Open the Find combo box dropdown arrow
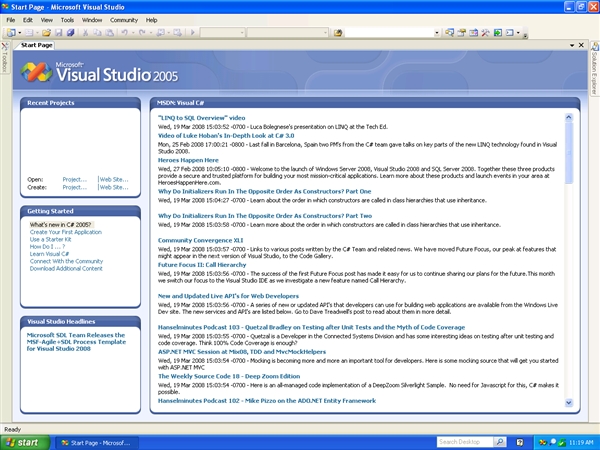This screenshot has width=600, height=450. [x=437, y=33]
